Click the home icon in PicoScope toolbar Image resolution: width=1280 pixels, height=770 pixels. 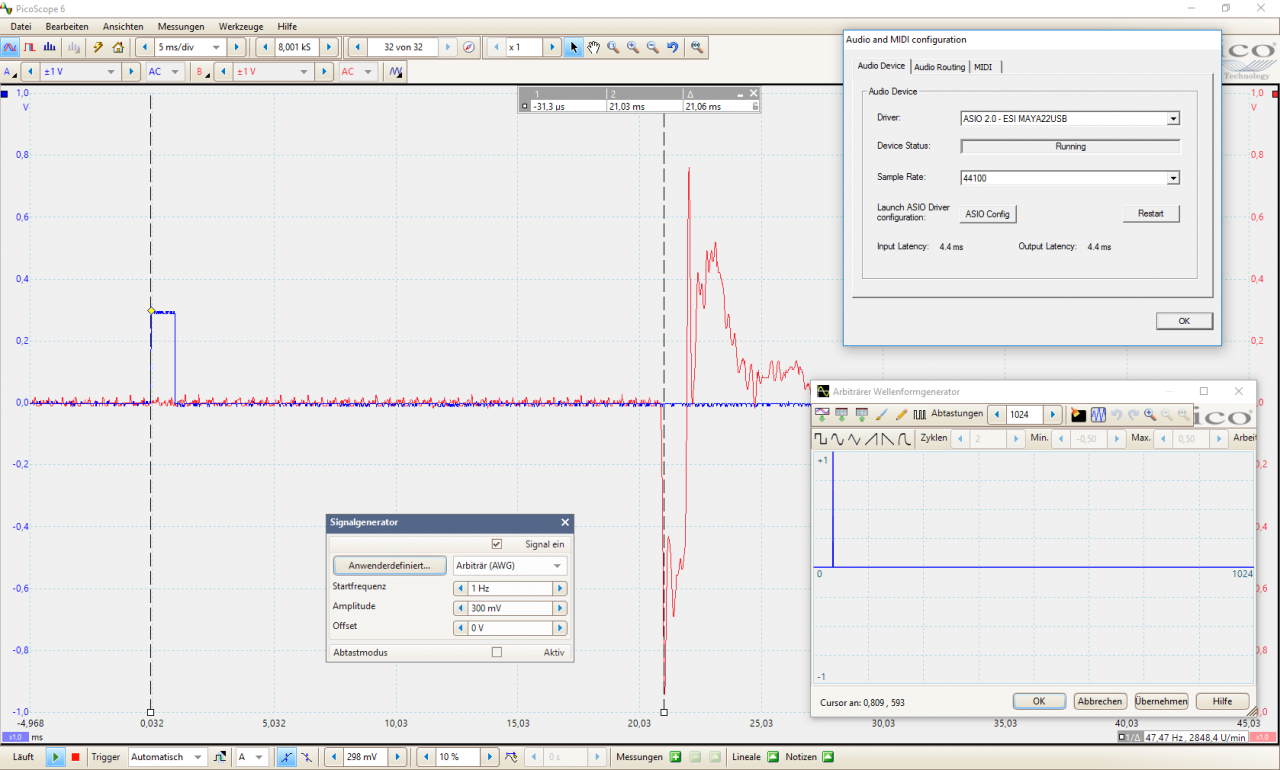[118, 47]
